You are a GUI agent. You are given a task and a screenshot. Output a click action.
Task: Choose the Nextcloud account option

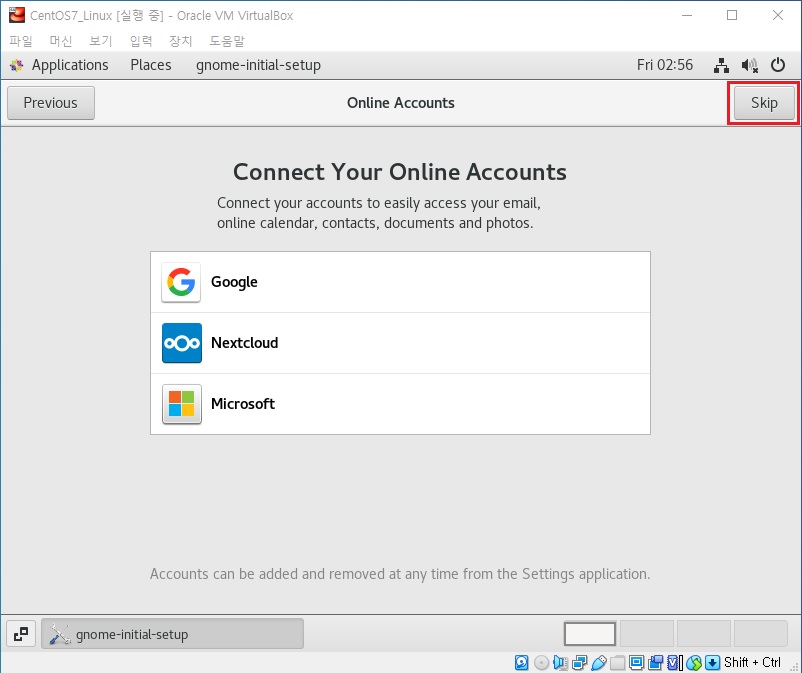[x=400, y=343]
